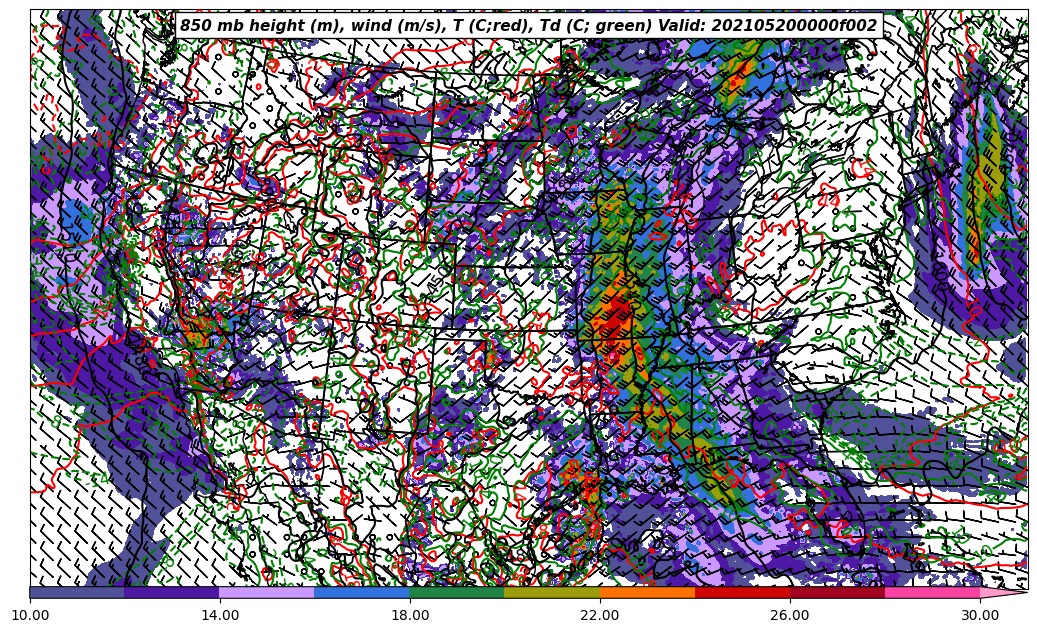Click the 18.00 colorbar tick label
This screenshot has height=632, width=1037.
click(x=410, y=616)
